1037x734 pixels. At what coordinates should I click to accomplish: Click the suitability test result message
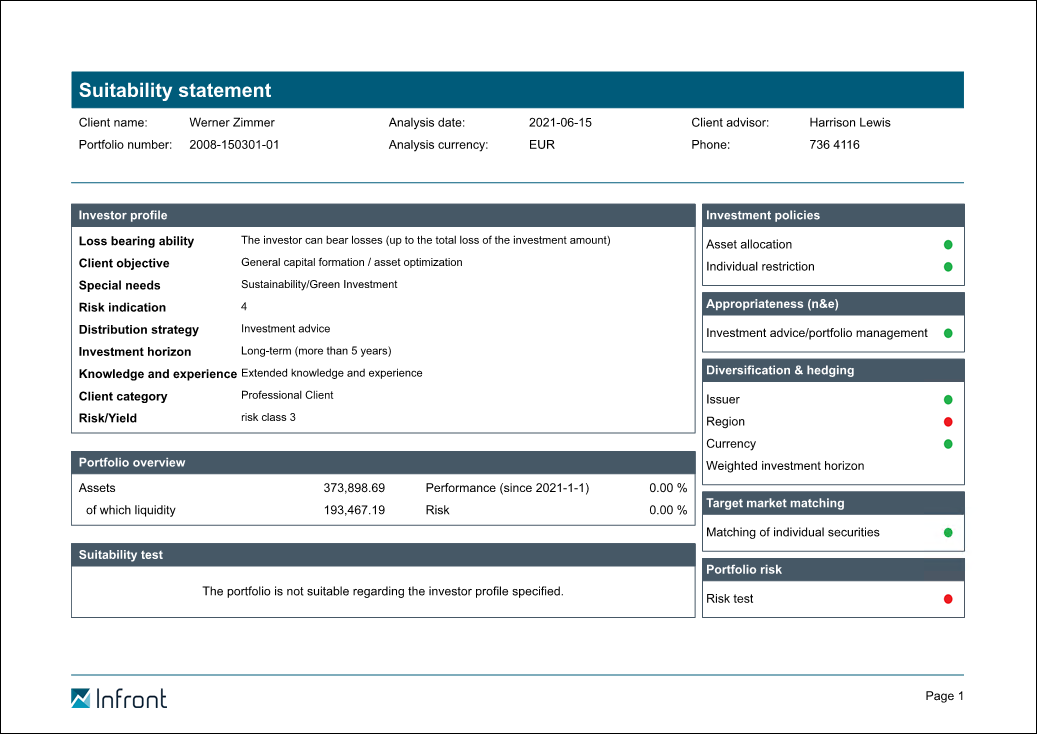[x=383, y=591]
